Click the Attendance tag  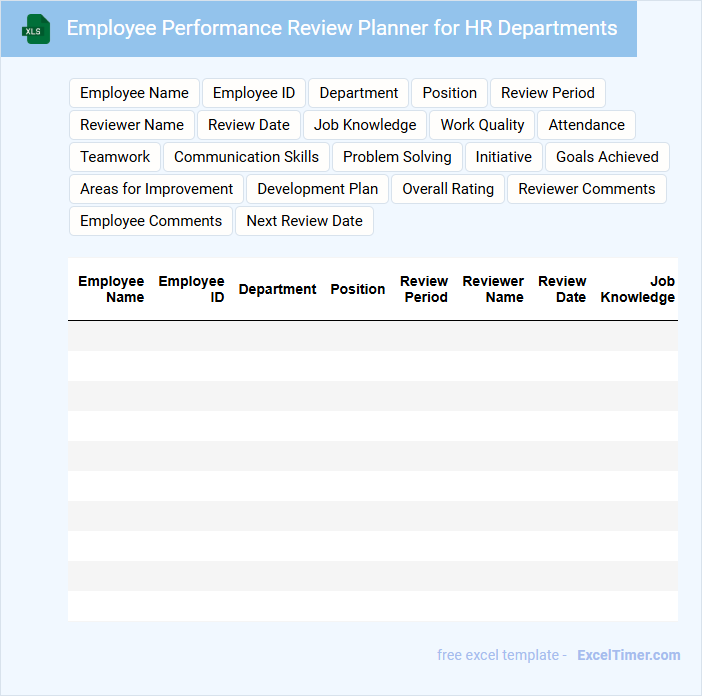(x=586, y=125)
